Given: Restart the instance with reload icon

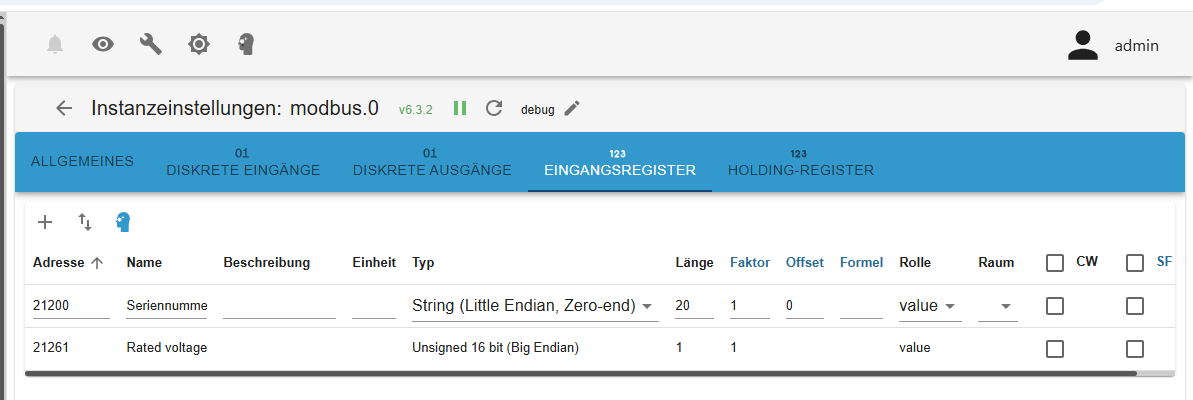Looking at the screenshot, I should coord(493,108).
